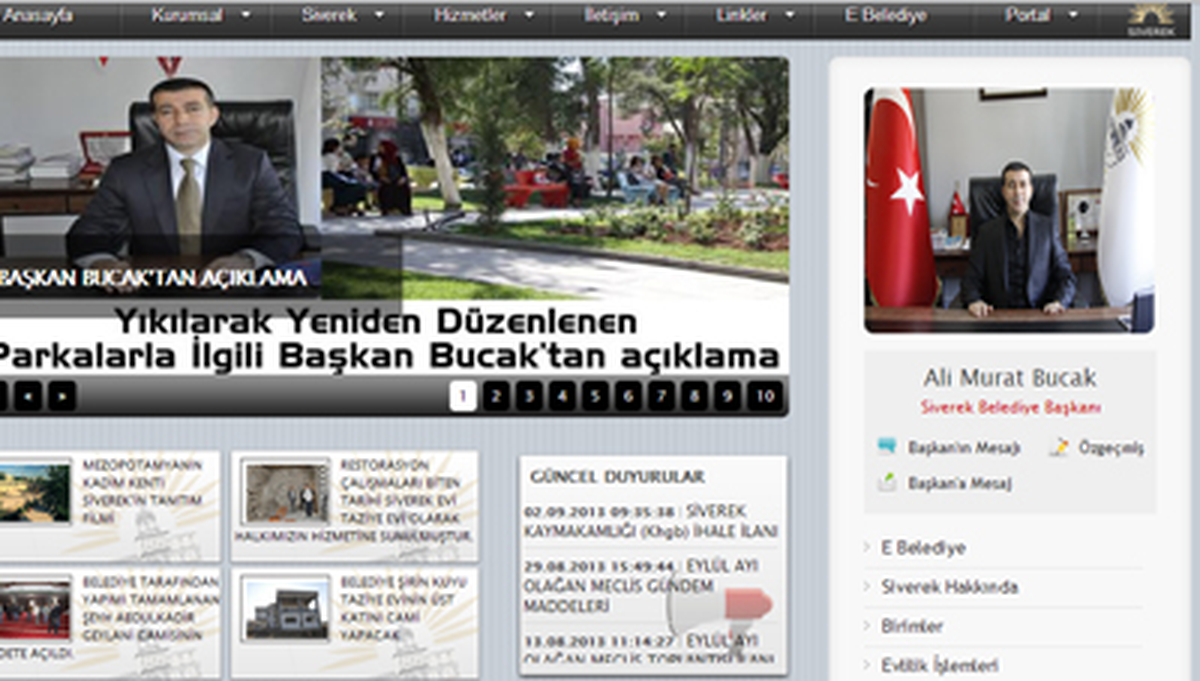The height and width of the screenshot is (681, 1200).
Task: Select slide page 9
Action: click(727, 396)
